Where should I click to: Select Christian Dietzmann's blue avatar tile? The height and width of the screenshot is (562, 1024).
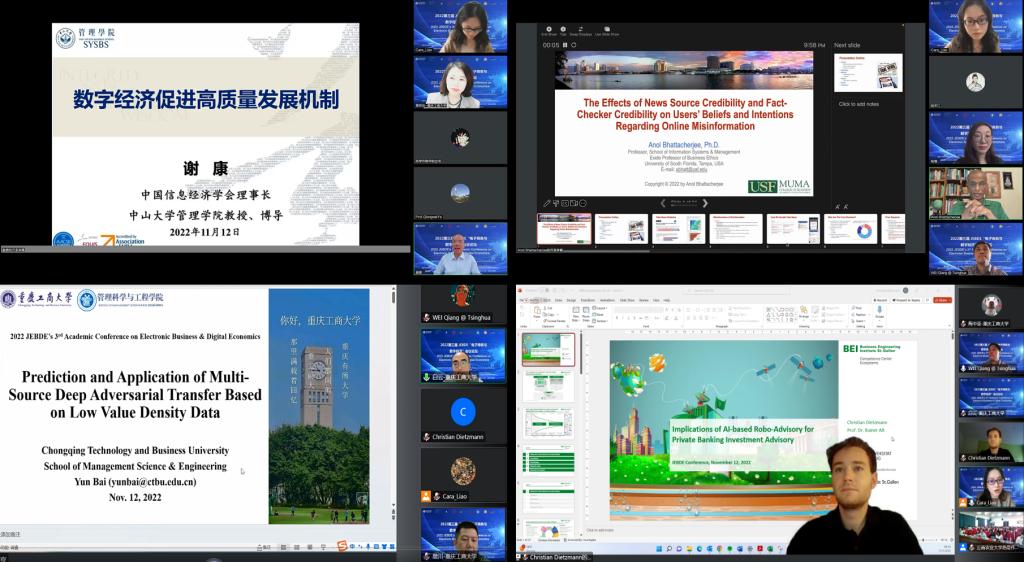pyautogui.click(x=462, y=412)
